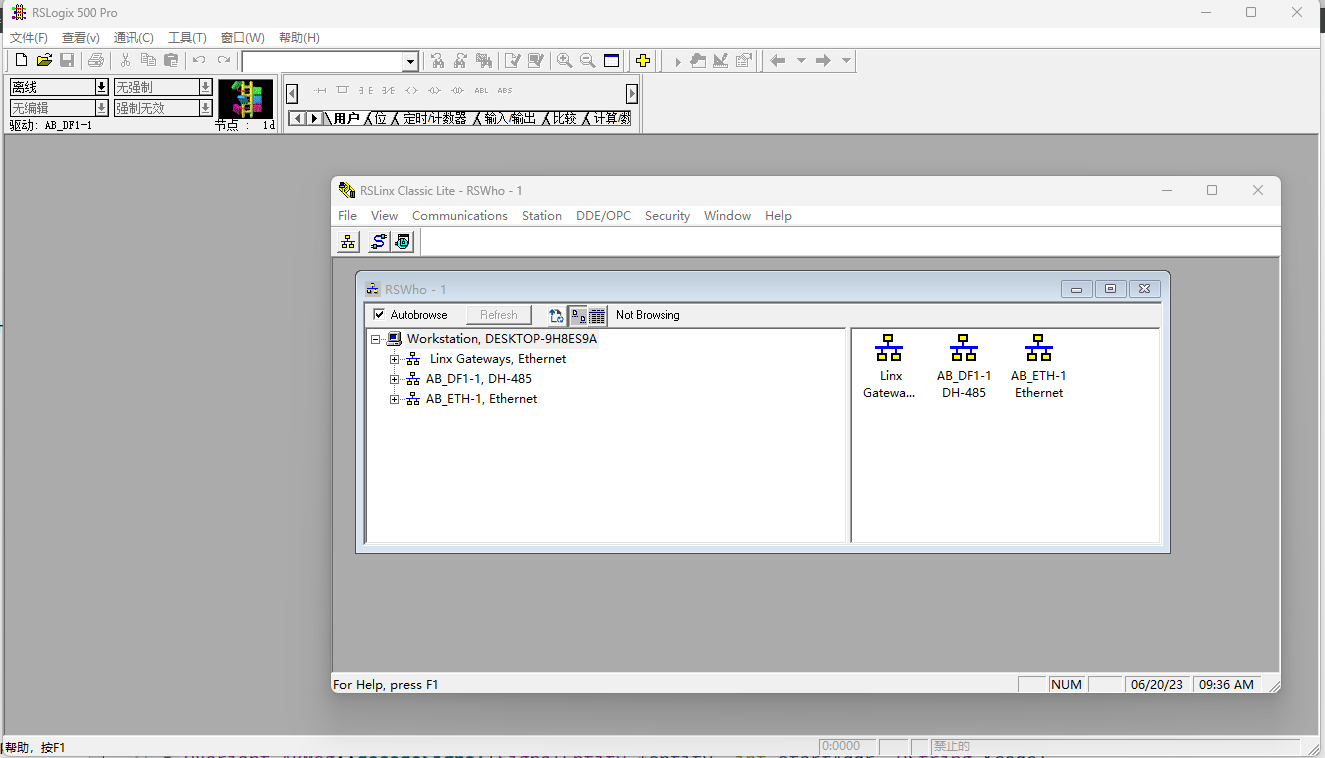Image resolution: width=1325 pixels, height=758 pixels.
Task: Expand AB_ETH-1, Ethernet node
Action: (x=395, y=399)
